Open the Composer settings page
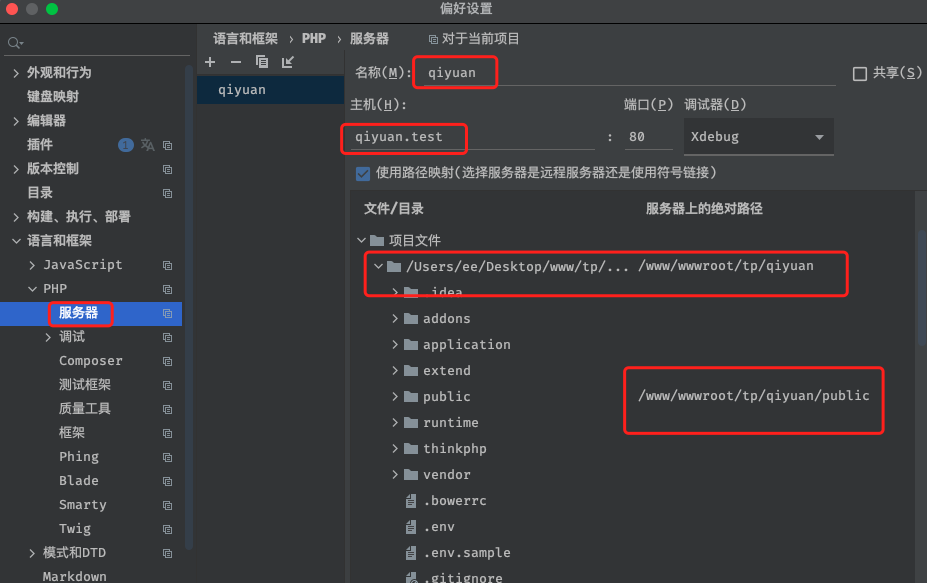Viewport: 927px width, 583px height. click(90, 361)
